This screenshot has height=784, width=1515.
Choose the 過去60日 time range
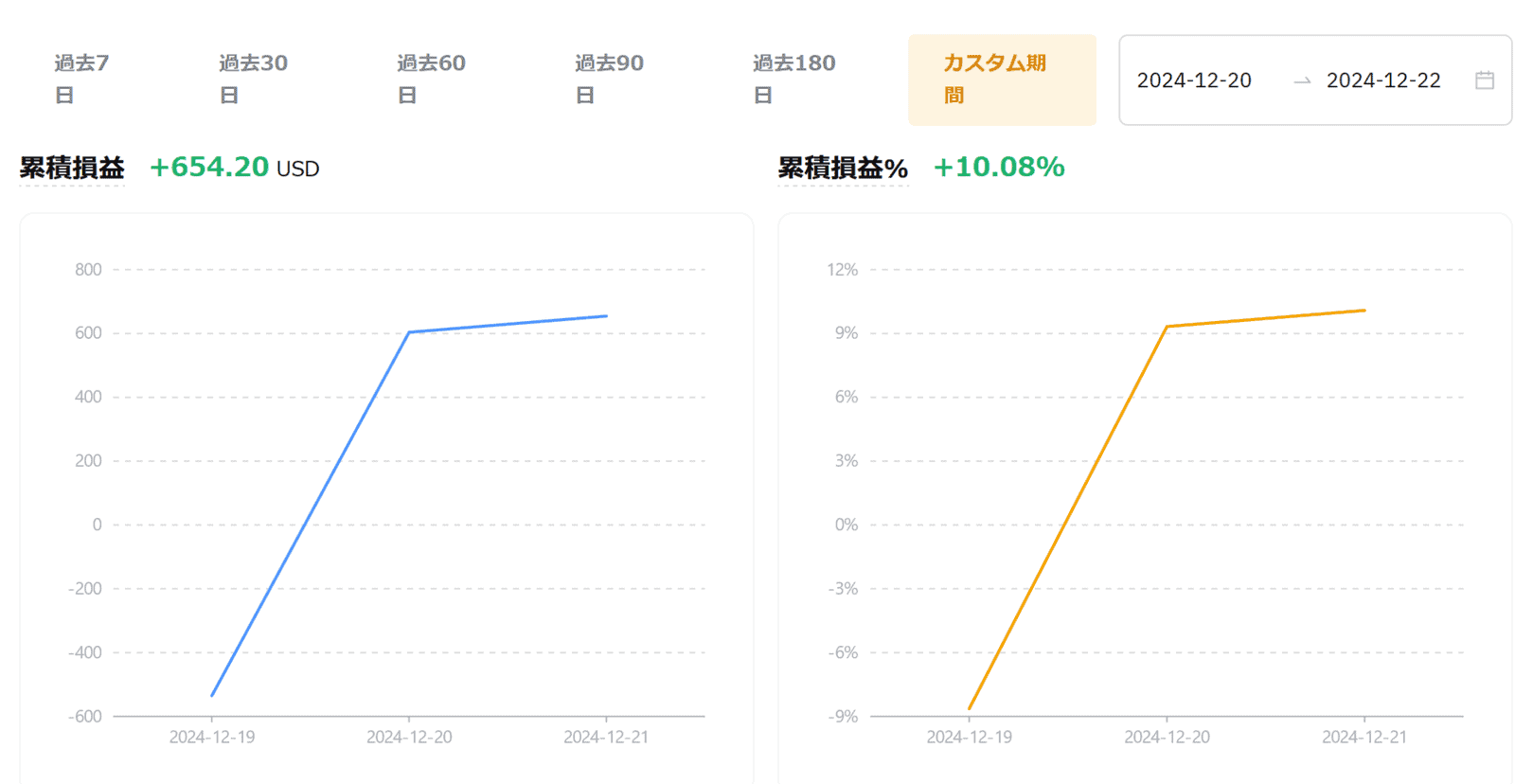point(431,79)
